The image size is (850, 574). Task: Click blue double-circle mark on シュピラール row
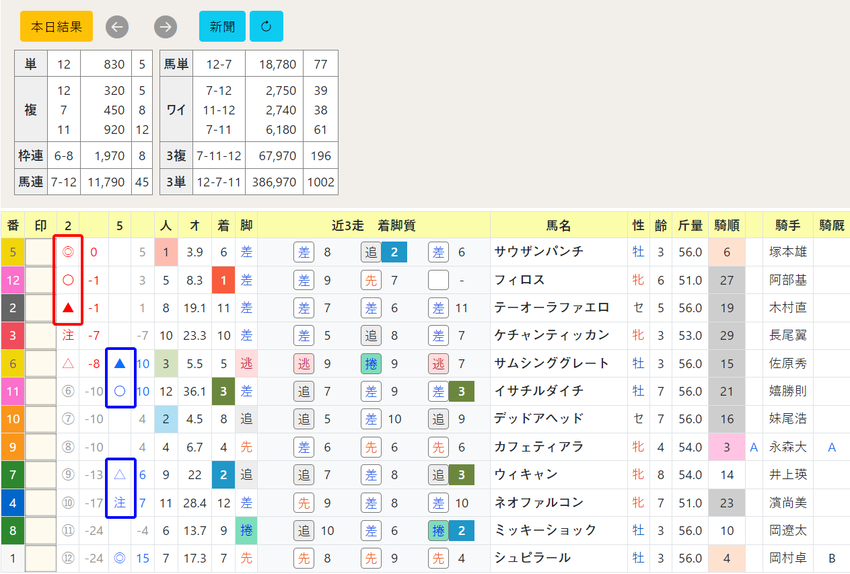[120, 558]
